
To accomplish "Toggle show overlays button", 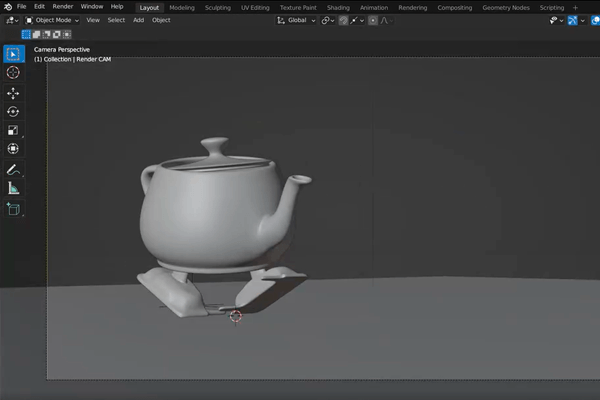I will coord(595,20).
